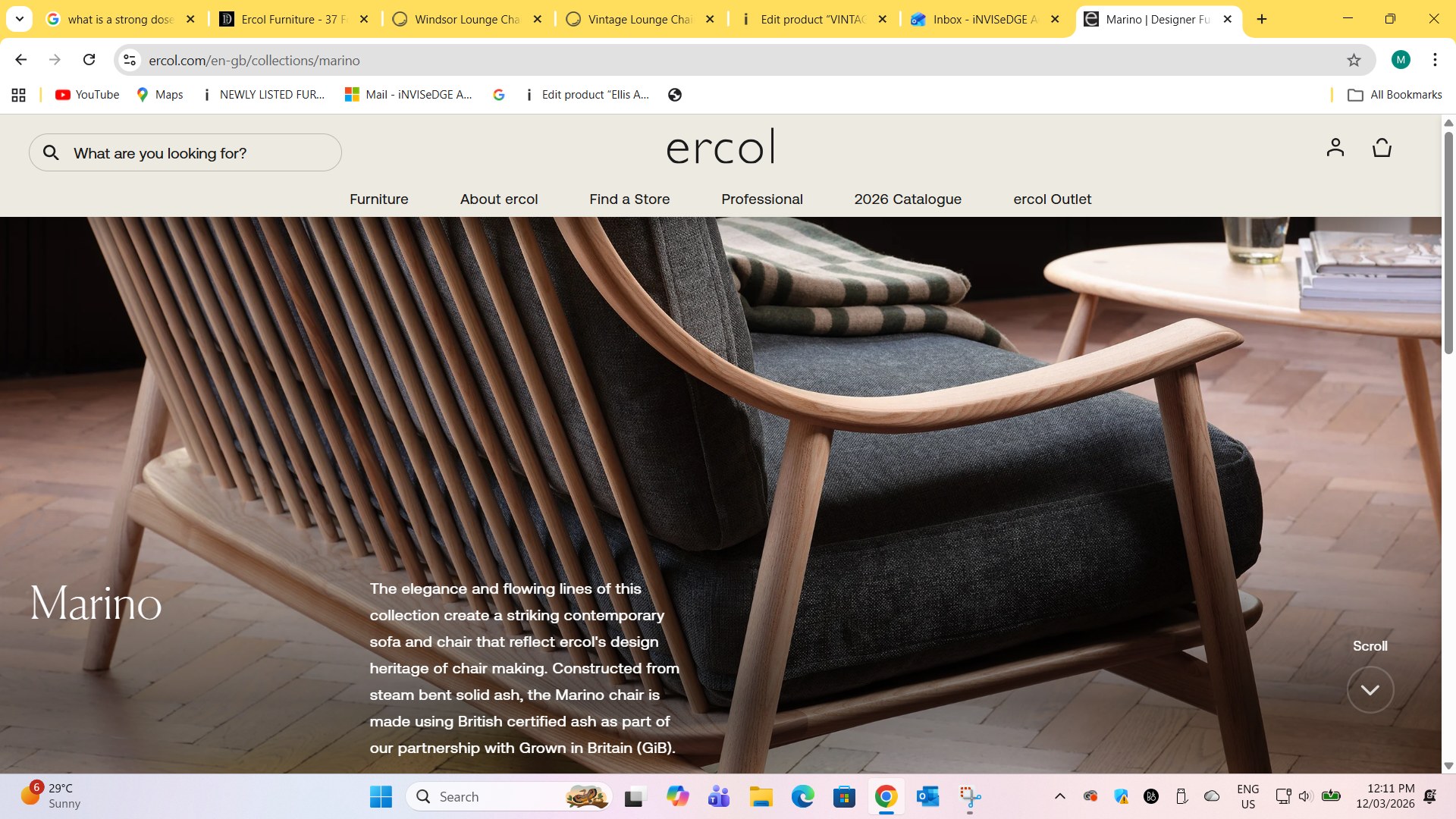
Task: Click the page vertical scrollbar thumb
Action: [1448, 243]
